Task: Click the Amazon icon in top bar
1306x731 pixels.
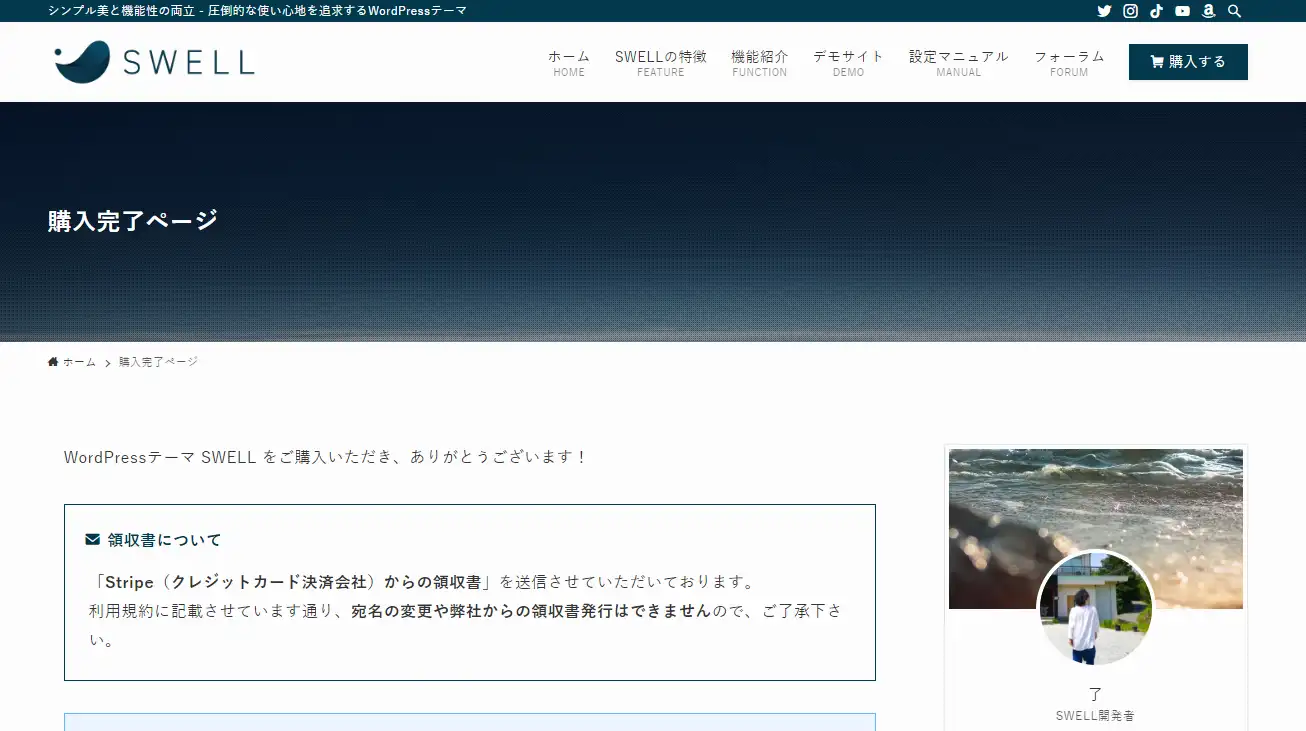Action: [x=1208, y=11]
